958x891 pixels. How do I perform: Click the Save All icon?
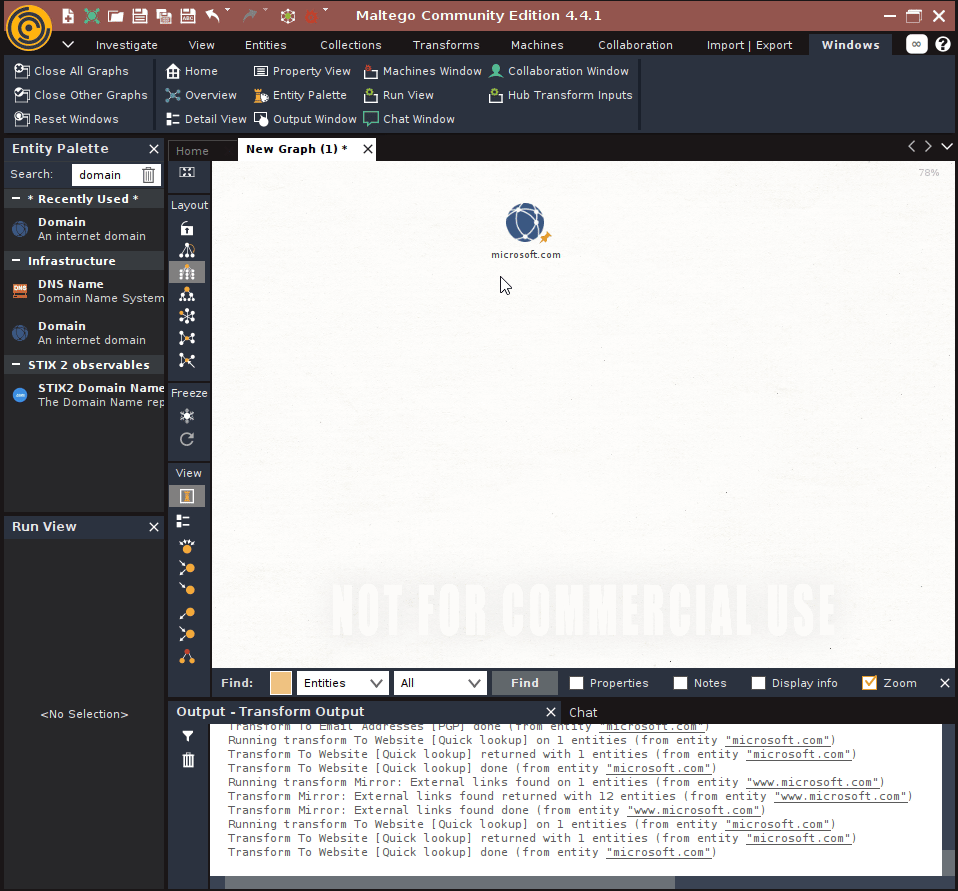(164, 16)
